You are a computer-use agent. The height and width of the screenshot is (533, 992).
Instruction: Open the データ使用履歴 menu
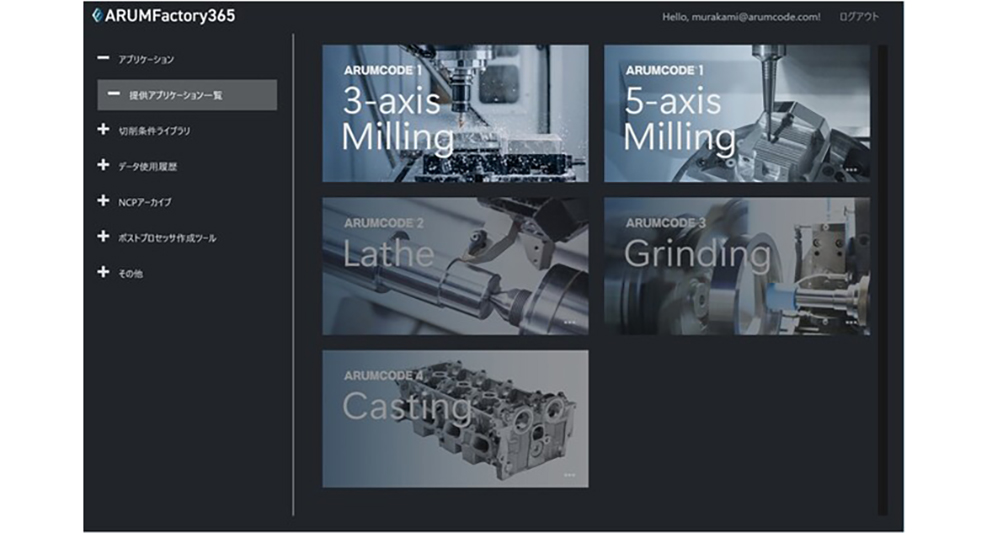[x=147, y=166]
